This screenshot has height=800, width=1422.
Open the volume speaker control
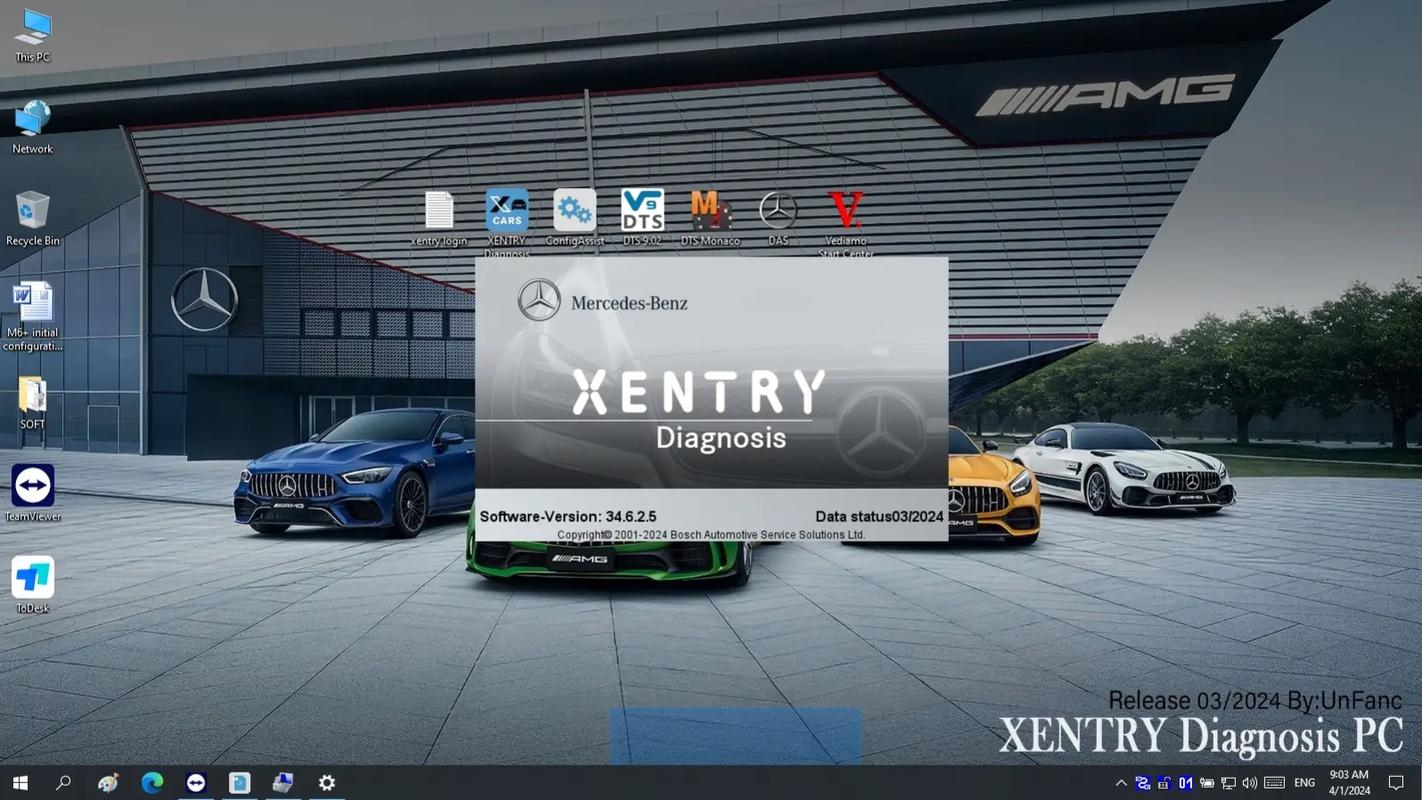(1250, 783)
